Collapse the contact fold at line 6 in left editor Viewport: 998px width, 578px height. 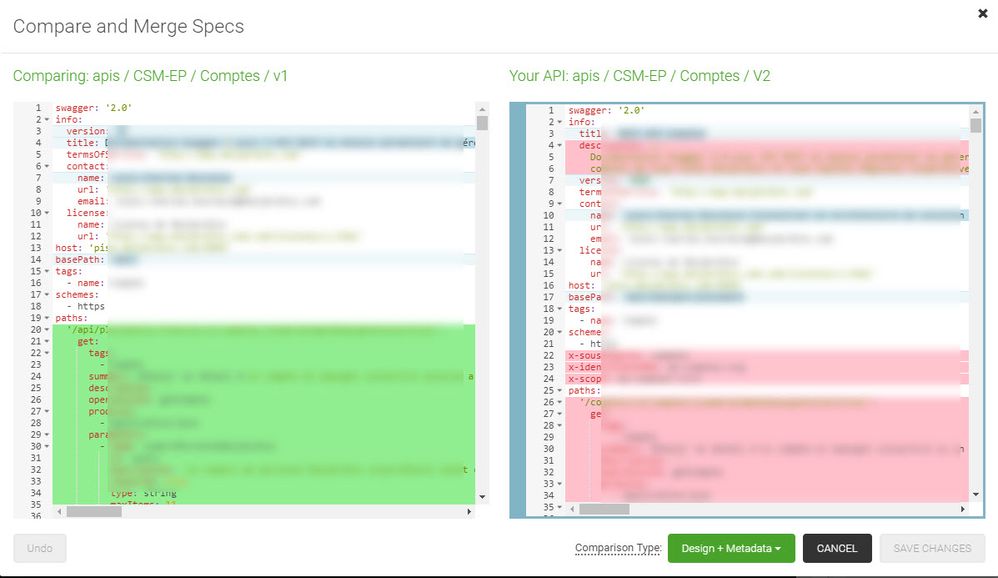[x=47, y=166]
